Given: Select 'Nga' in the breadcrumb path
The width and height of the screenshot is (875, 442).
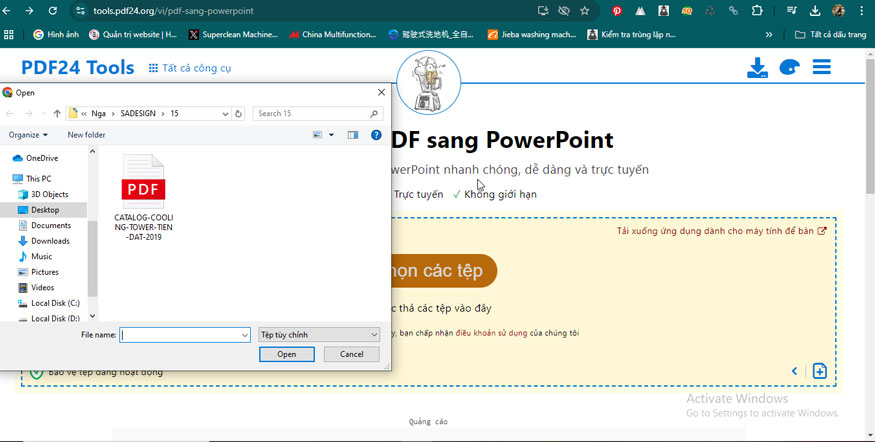Looking at the screenshot, I should tap(98, 113).
